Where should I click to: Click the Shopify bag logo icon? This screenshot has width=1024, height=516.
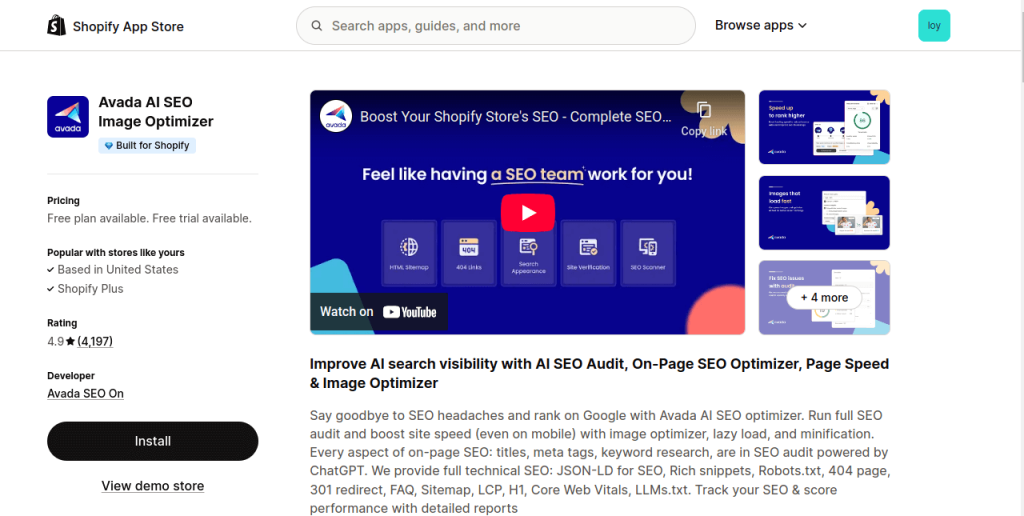click(56, 25)
